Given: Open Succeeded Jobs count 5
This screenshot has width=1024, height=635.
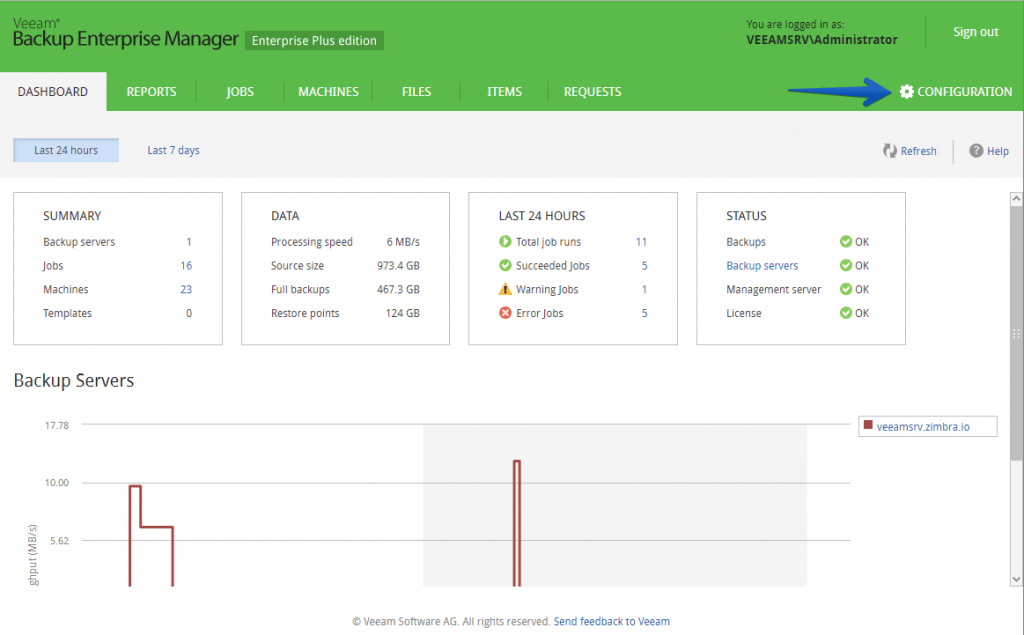Looking at the screenshot, I should 645,265.
